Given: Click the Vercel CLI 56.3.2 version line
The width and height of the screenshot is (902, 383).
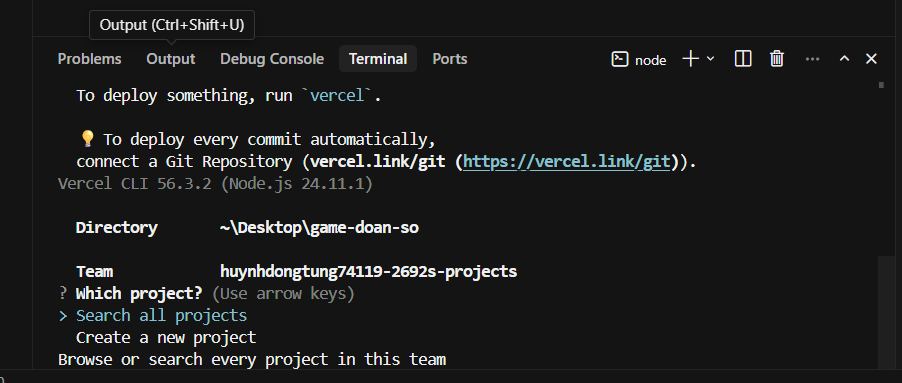Looking at the screenshot, I should click(x=215, y=184).
